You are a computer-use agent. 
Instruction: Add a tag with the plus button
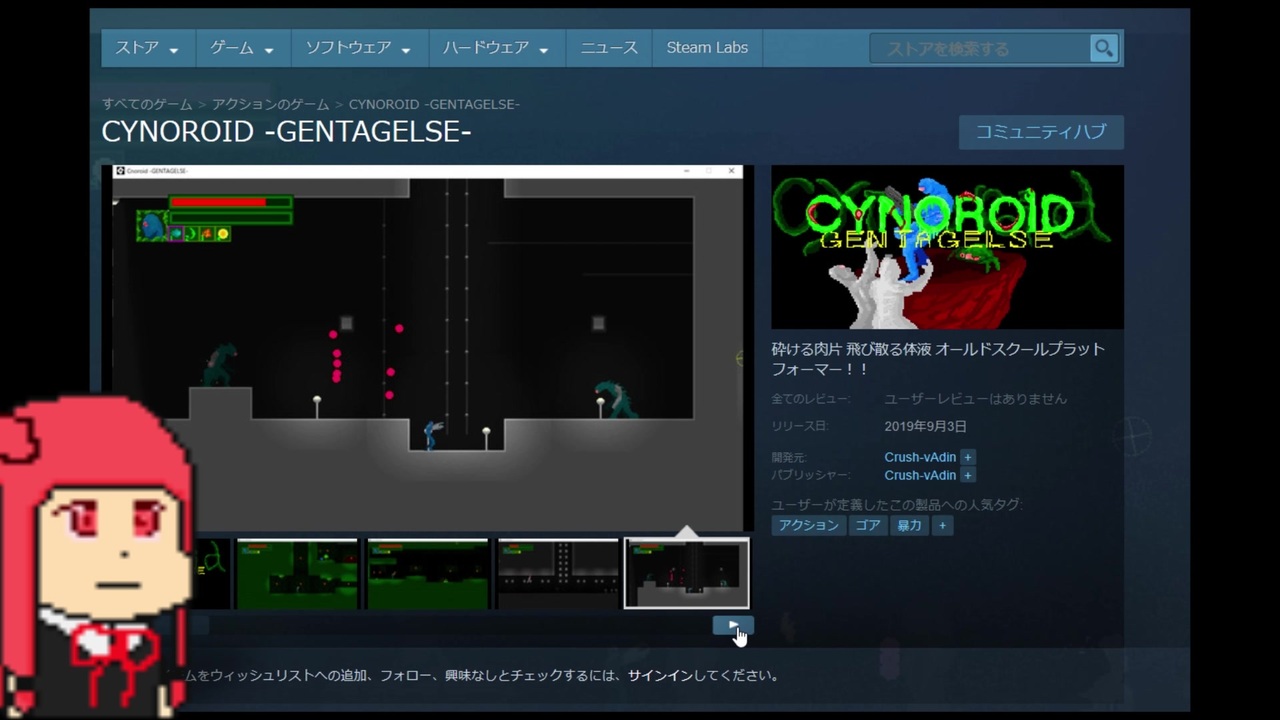tap(941, 525)
